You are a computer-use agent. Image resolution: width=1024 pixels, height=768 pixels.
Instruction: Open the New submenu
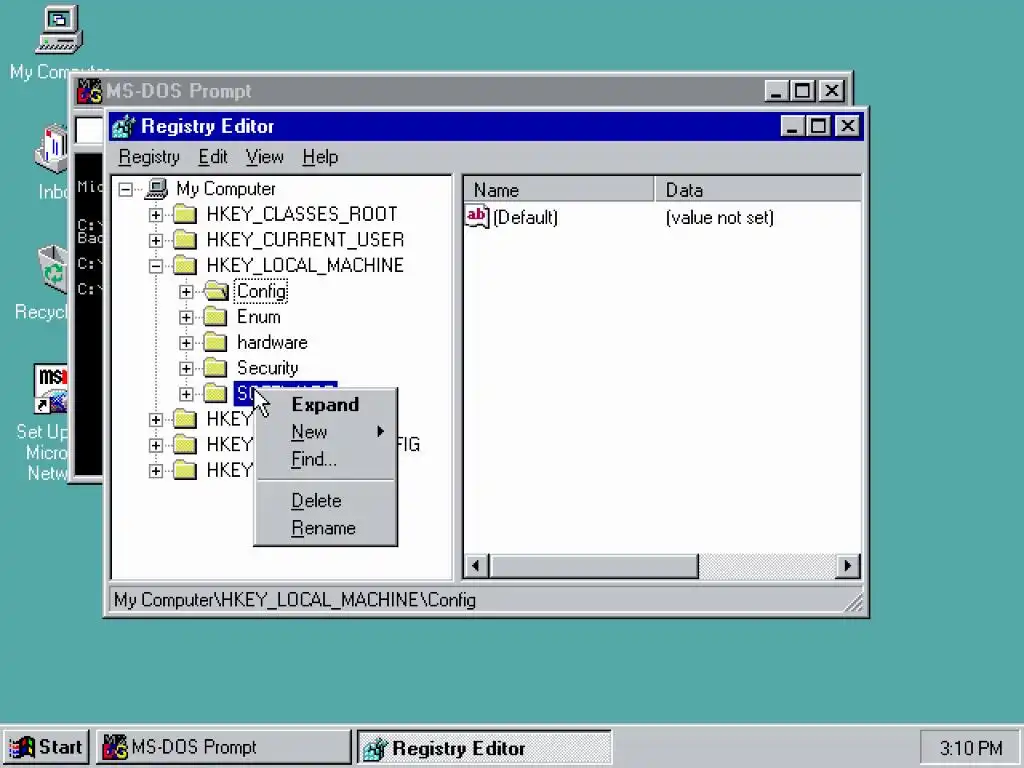[x=325, y=432]
